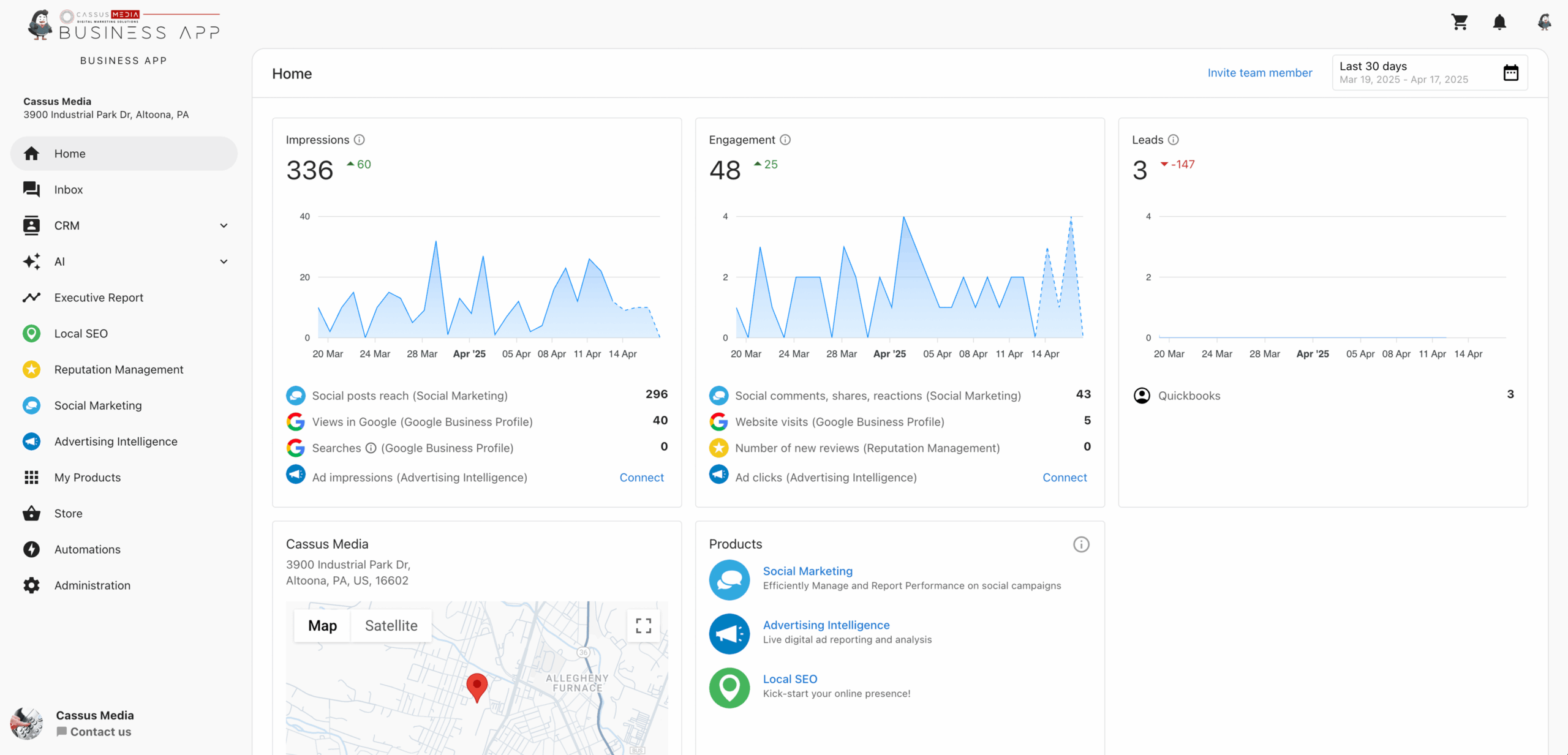Open the shopping cart icon
This screenshot has height=755, width=1568.
click(x=1460, y=22)
